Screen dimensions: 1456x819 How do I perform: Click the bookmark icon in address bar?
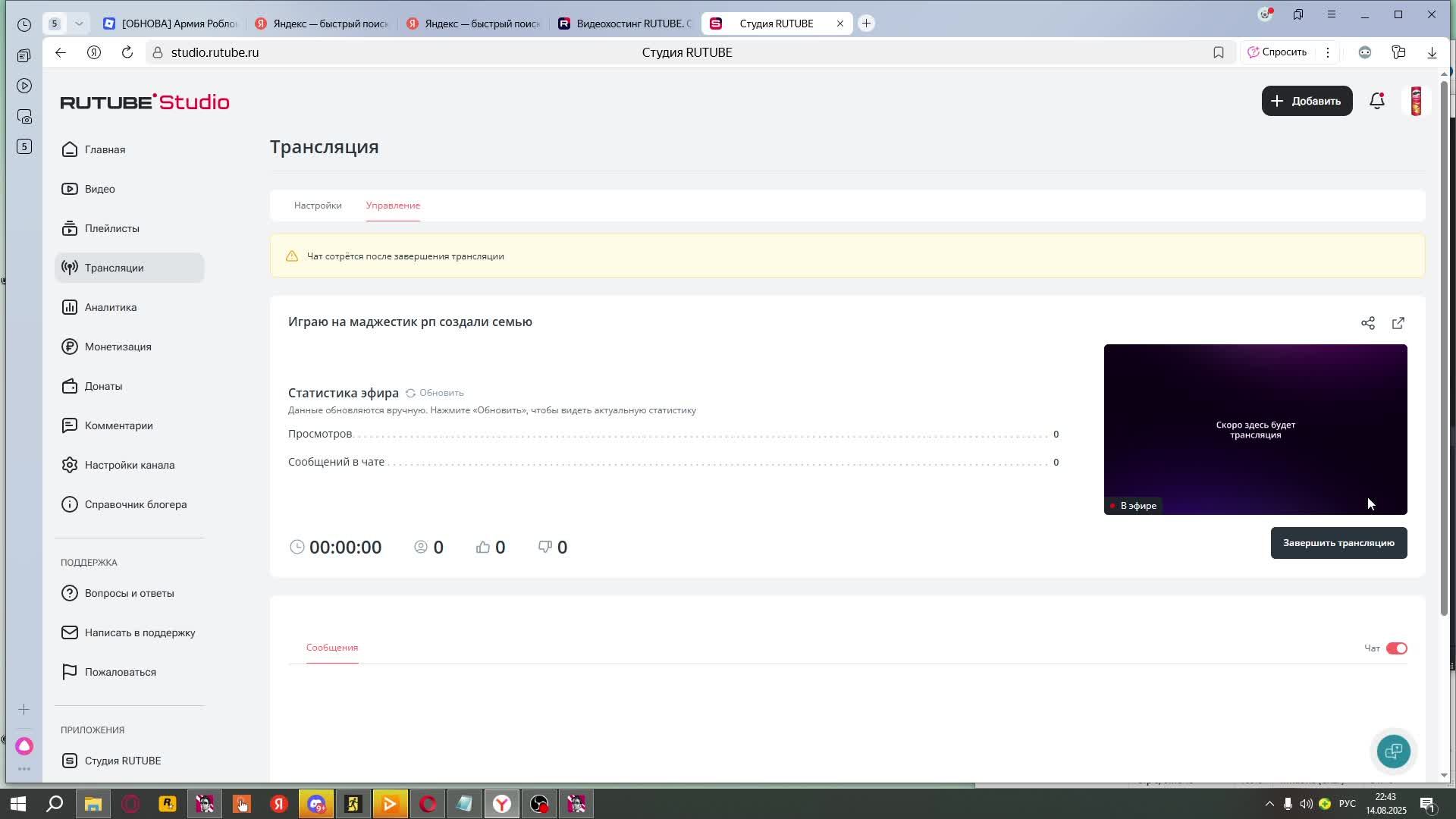(x=1218, y=52)
